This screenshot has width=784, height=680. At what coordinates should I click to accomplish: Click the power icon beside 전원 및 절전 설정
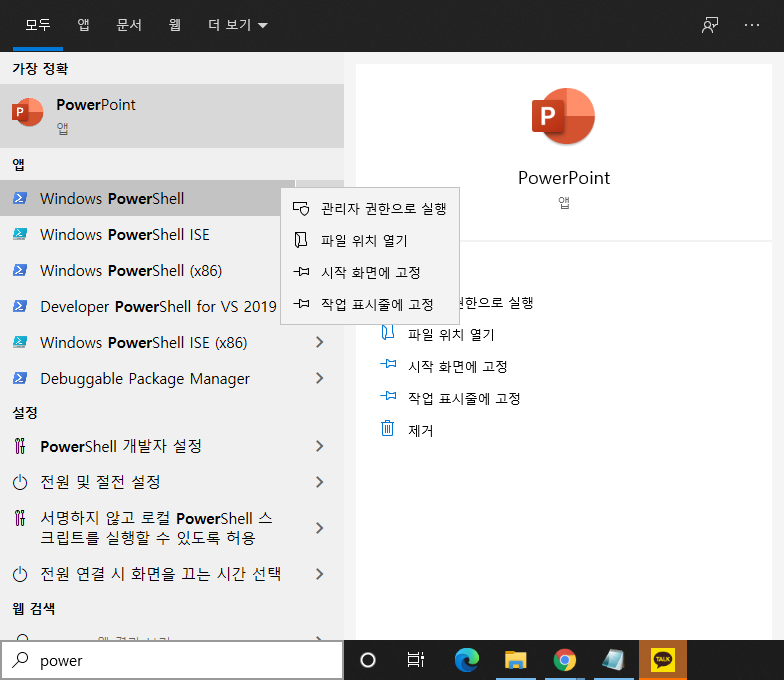20,482
